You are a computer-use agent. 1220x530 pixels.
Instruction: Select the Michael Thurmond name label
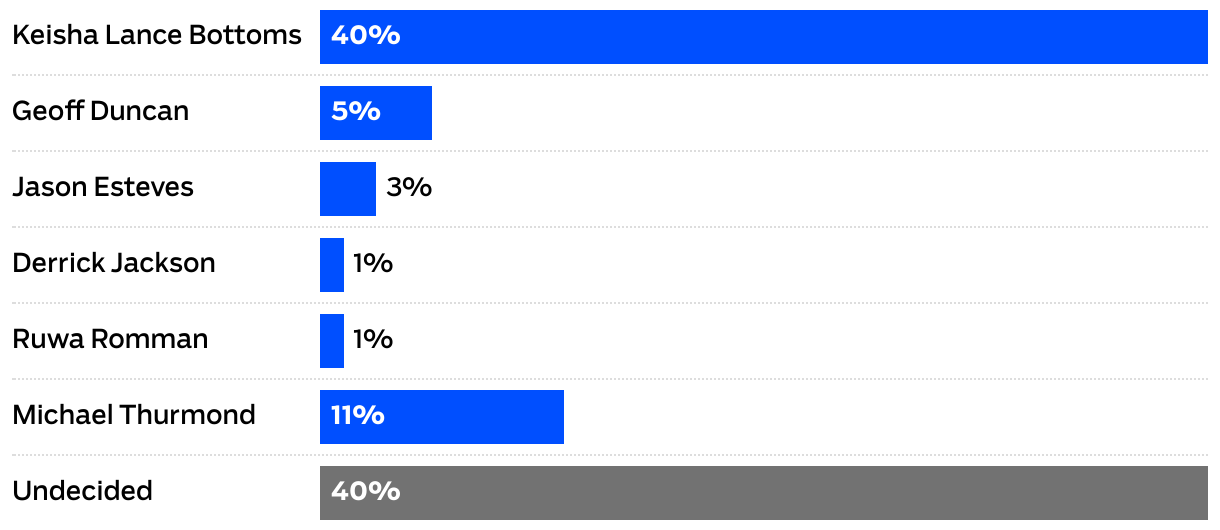coord(133,415)
